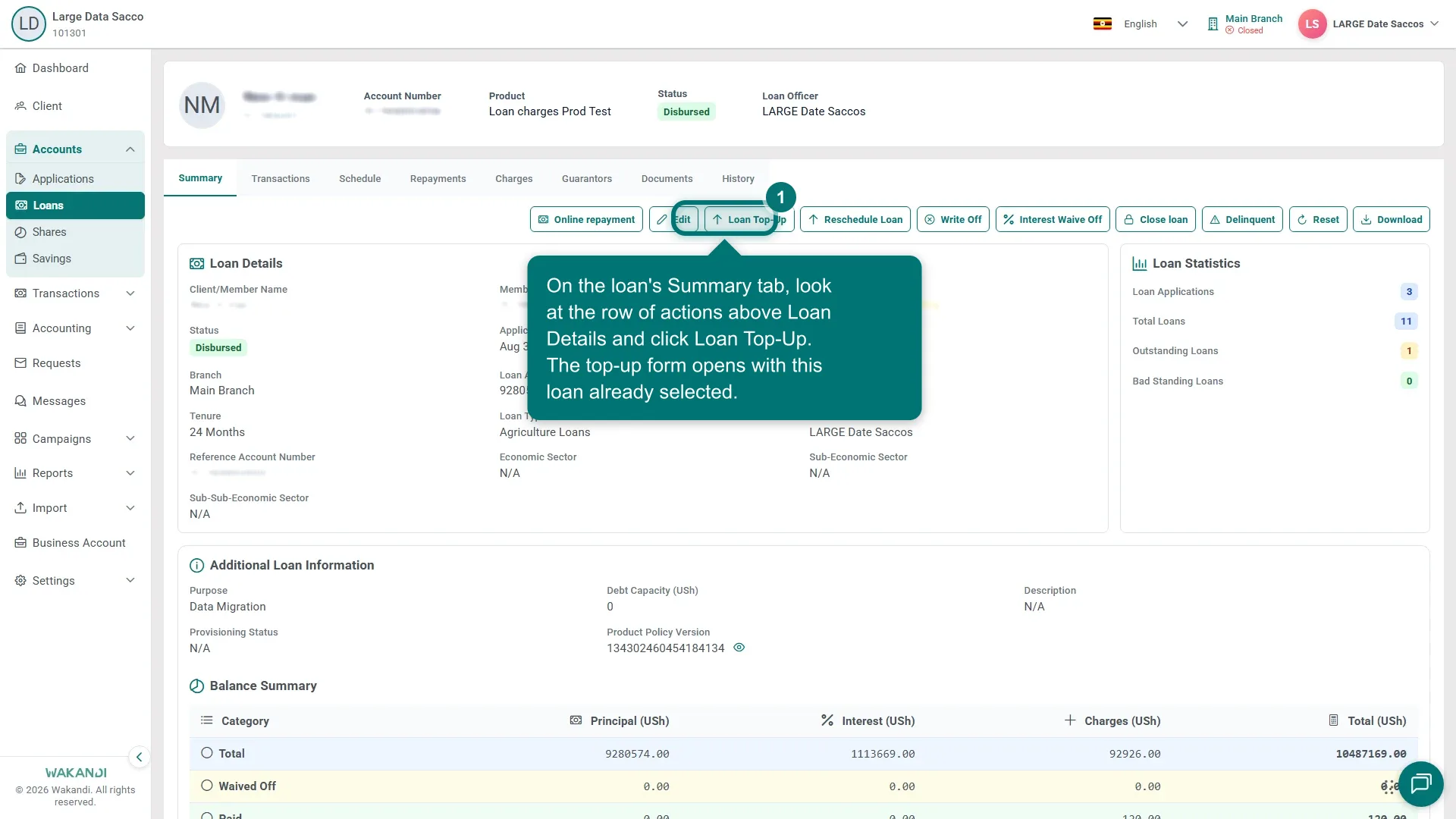Click the Loan Applications count badge 3

point(1409,292)
